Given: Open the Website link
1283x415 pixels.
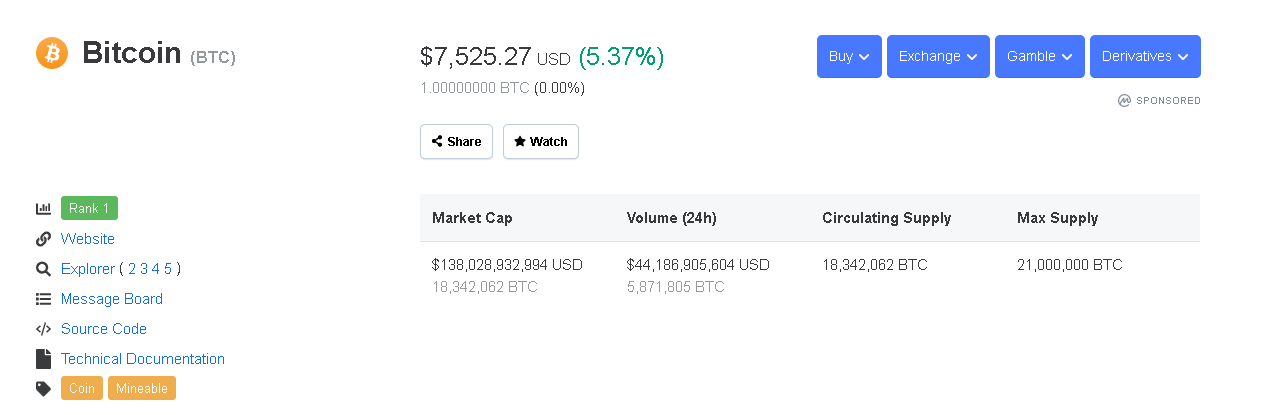Looking at the screenshot, I should tap(88, 239).
